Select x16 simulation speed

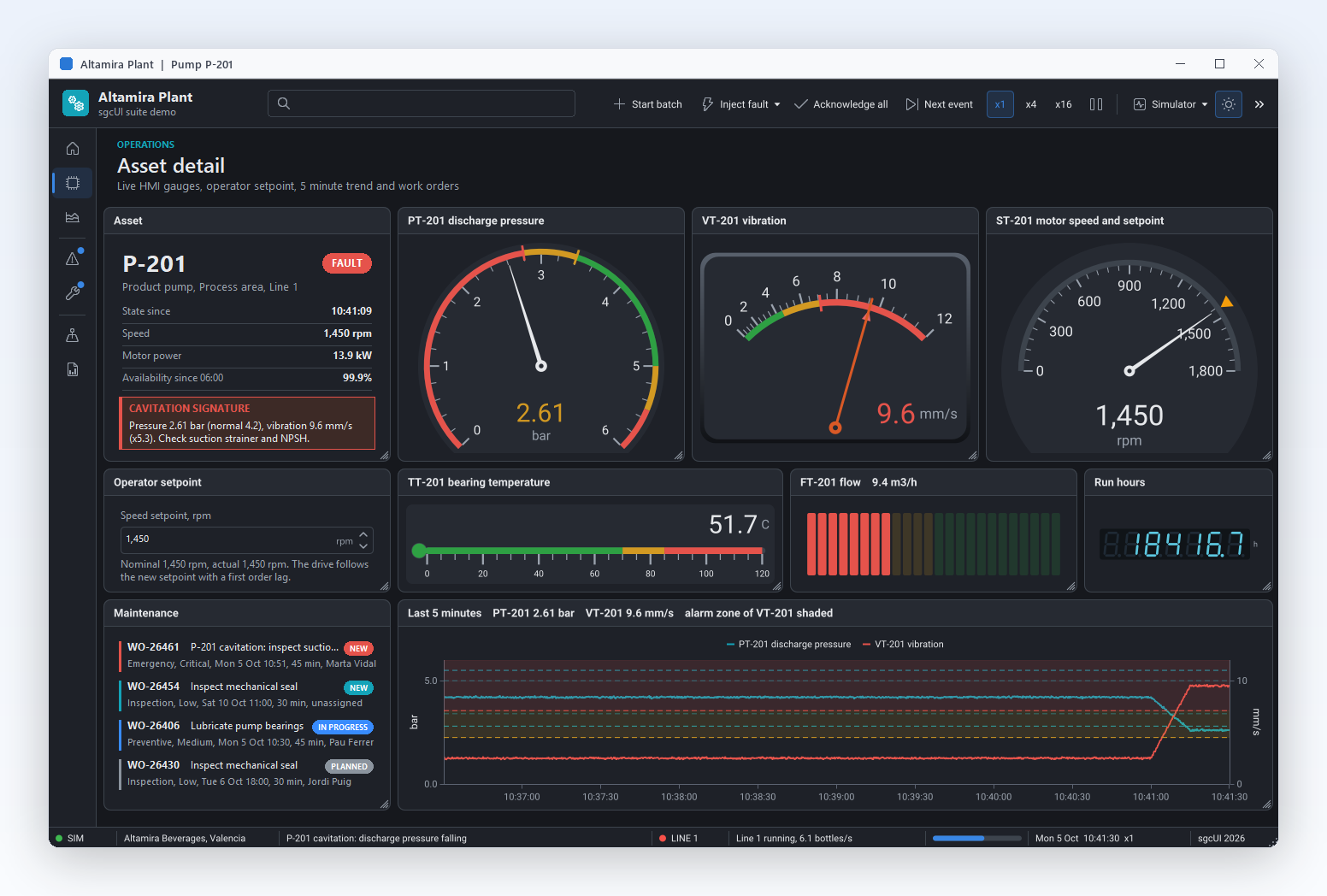[x=1064, y=104]
